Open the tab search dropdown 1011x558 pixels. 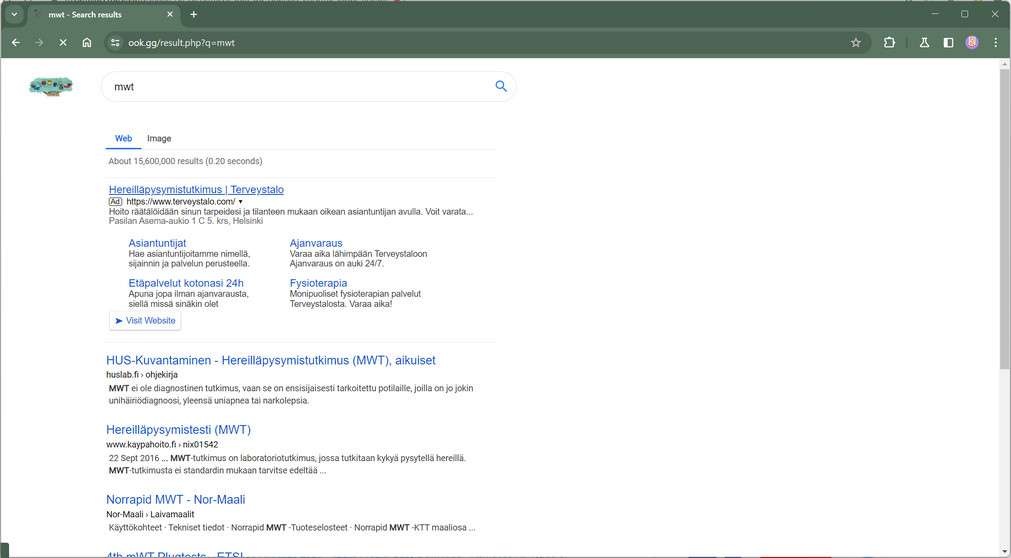pos(14,14)
